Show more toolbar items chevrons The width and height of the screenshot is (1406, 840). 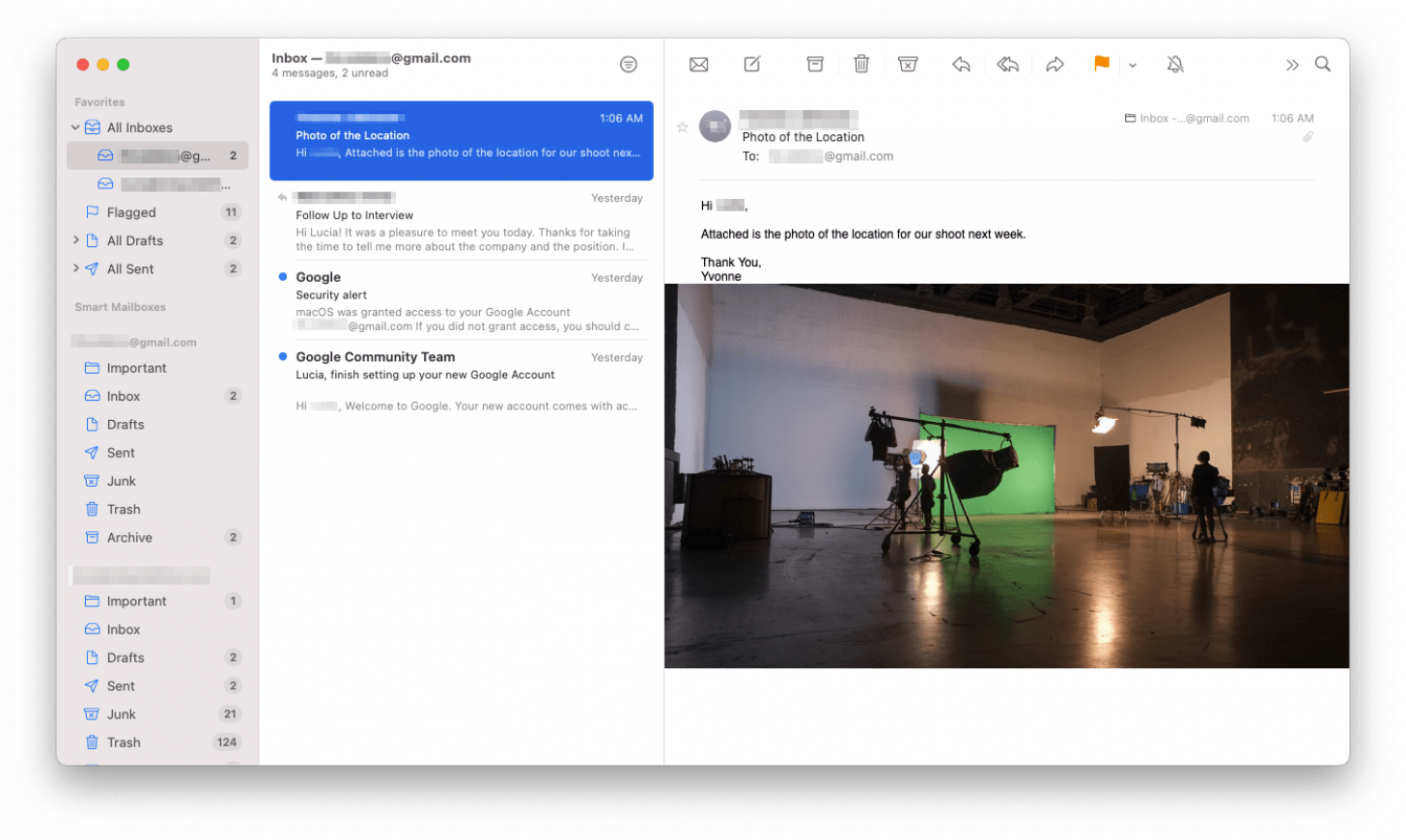(x=1292, y=65)
